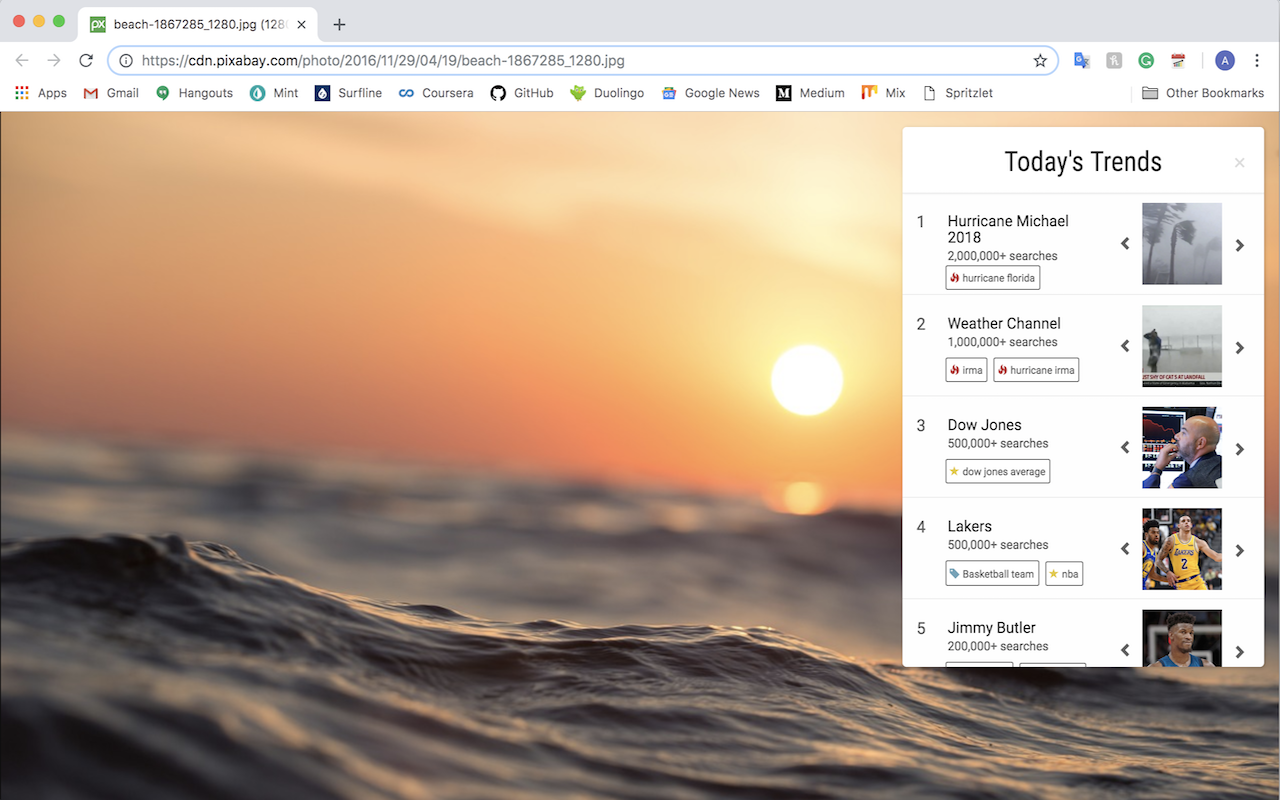Close the beach-1867285_1280.jpg tab

(301, 24)
